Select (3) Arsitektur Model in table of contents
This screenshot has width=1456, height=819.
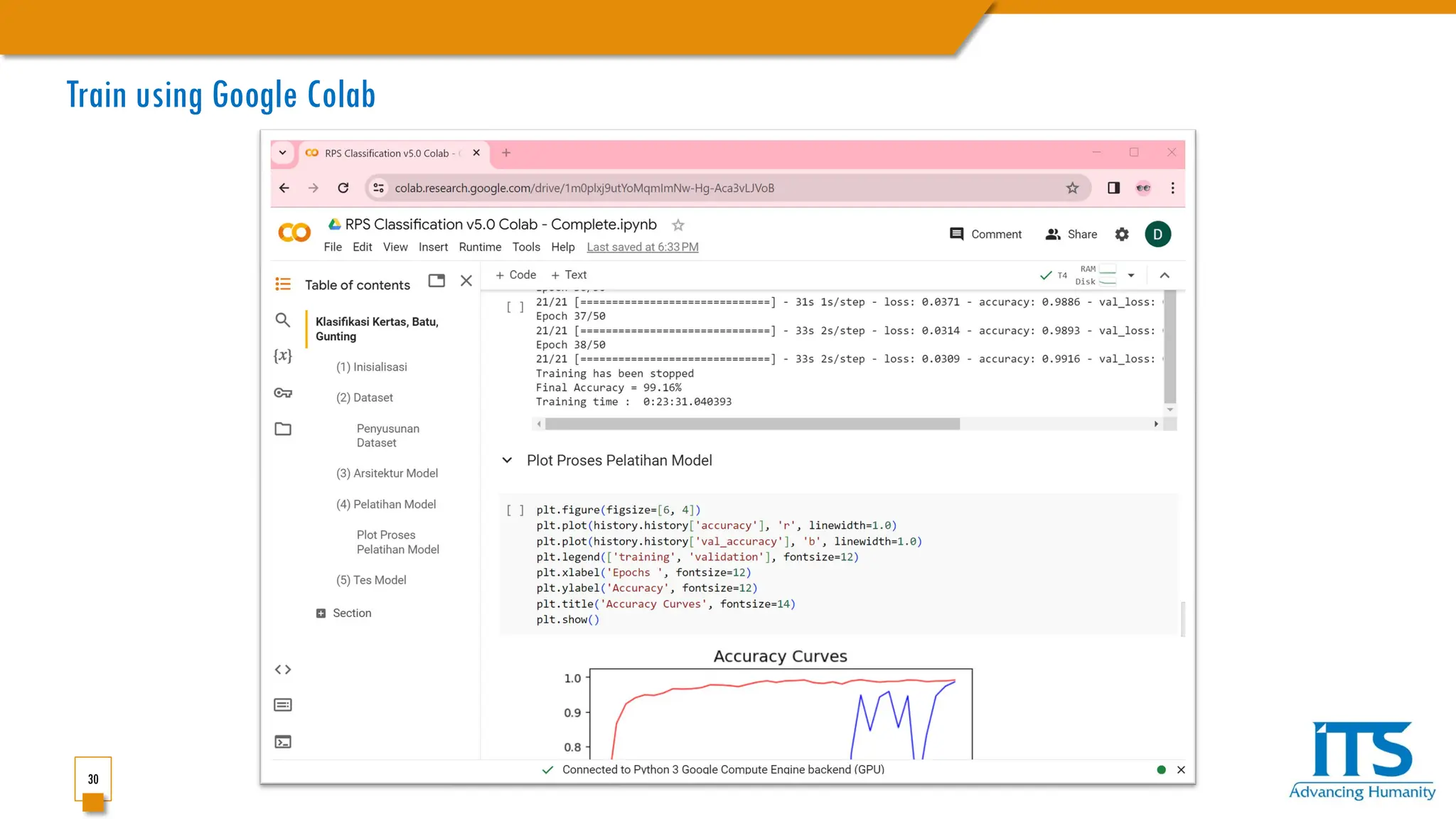(387, 473)
